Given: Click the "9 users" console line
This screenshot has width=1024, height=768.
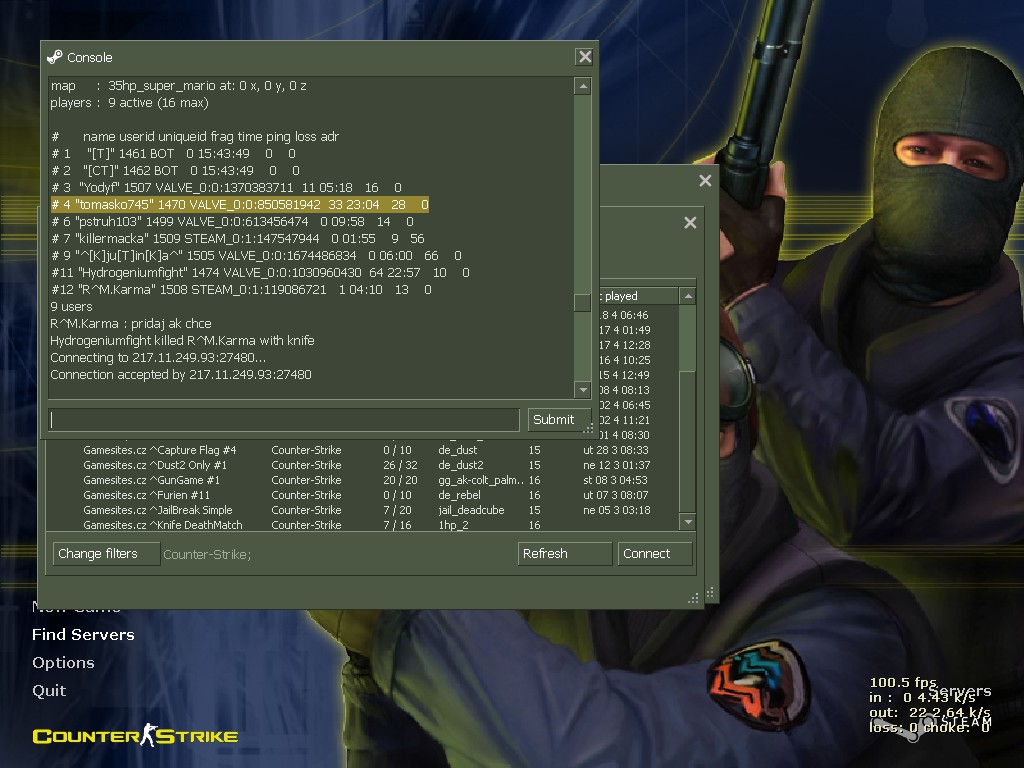Looking at the screenshot, I should [x=71, y=306].
